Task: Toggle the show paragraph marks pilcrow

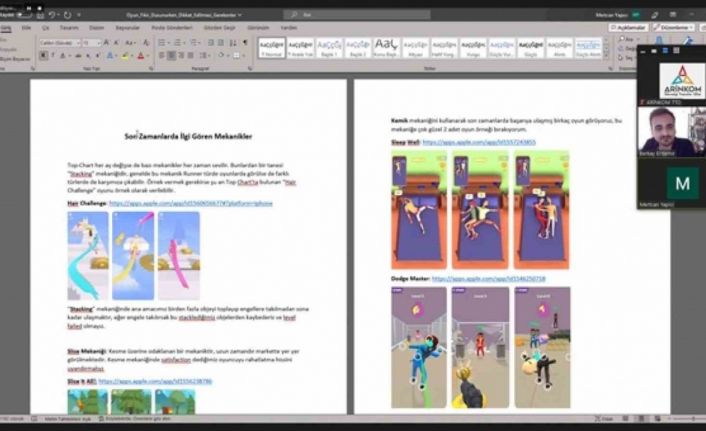Action: point(245,42)
